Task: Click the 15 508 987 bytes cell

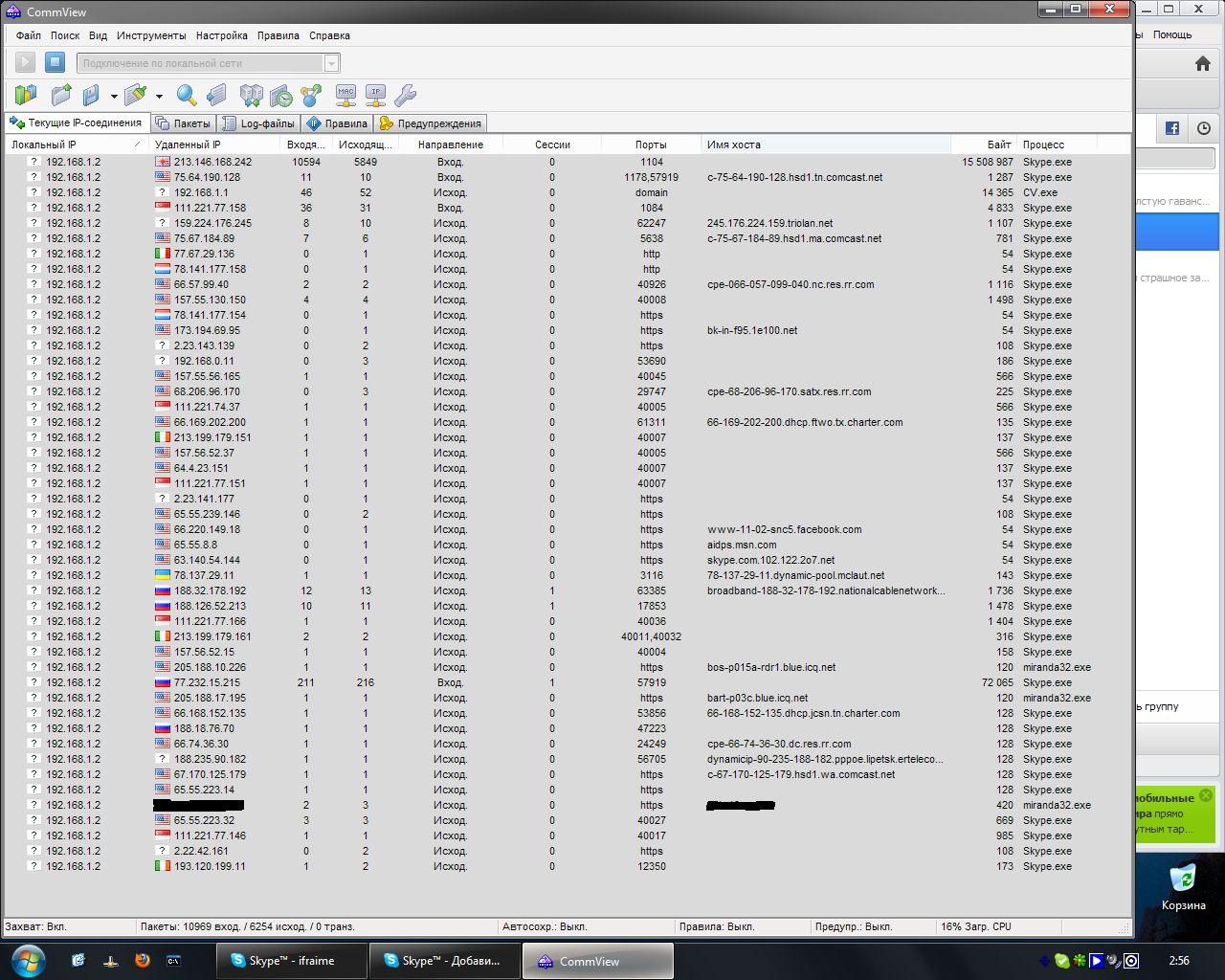Action: pos(988,162)
